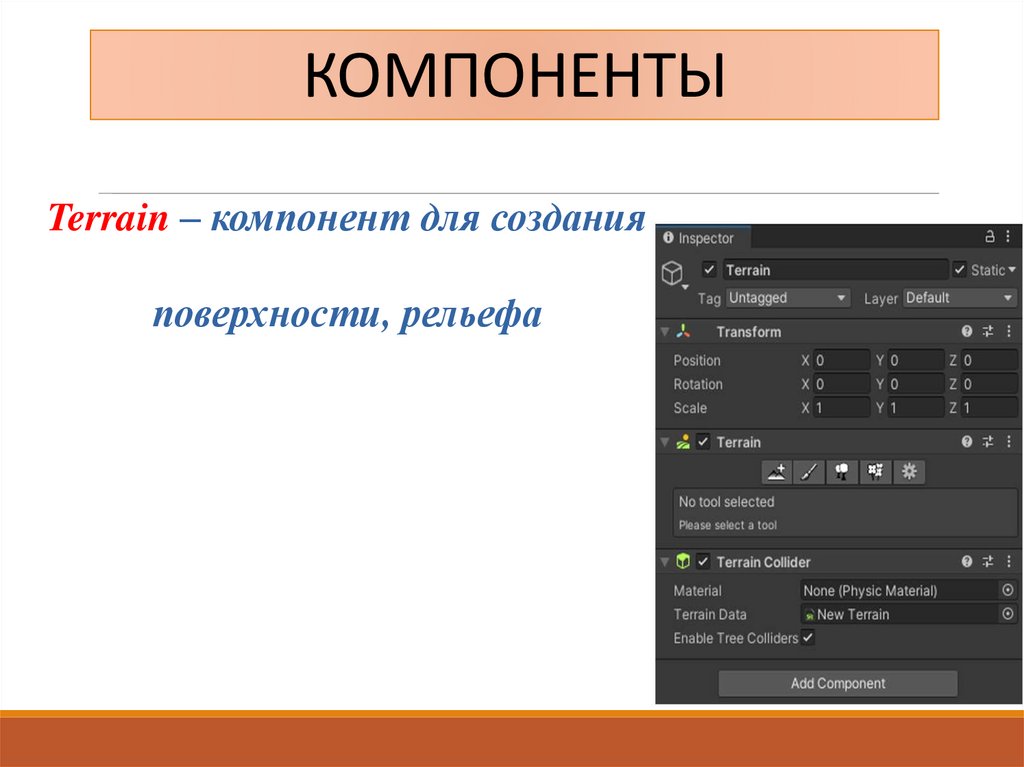Toggle GameObject active checkbox beside Terrain name
This screenshot has width=1024, height=767.
pos(709,269)
